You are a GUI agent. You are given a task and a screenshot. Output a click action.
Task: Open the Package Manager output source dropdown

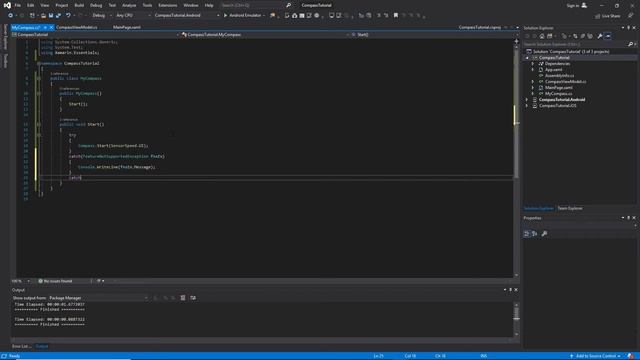point(98,298)
